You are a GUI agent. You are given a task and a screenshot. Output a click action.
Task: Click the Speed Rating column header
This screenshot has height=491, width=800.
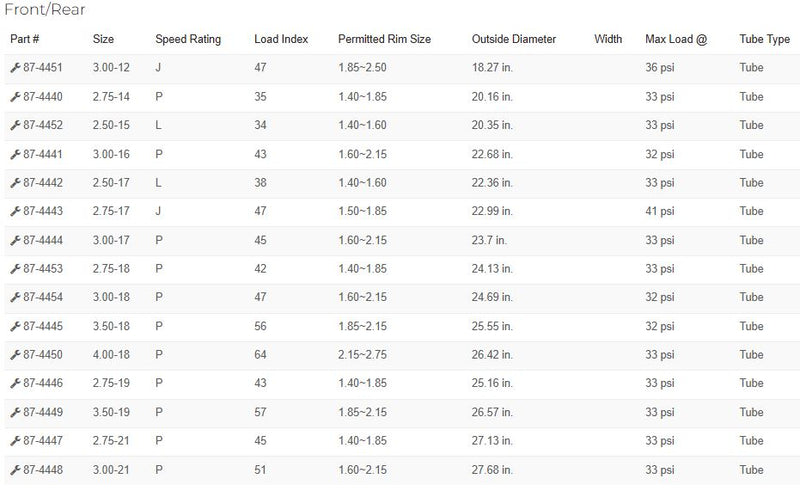[x=188, y=39]
